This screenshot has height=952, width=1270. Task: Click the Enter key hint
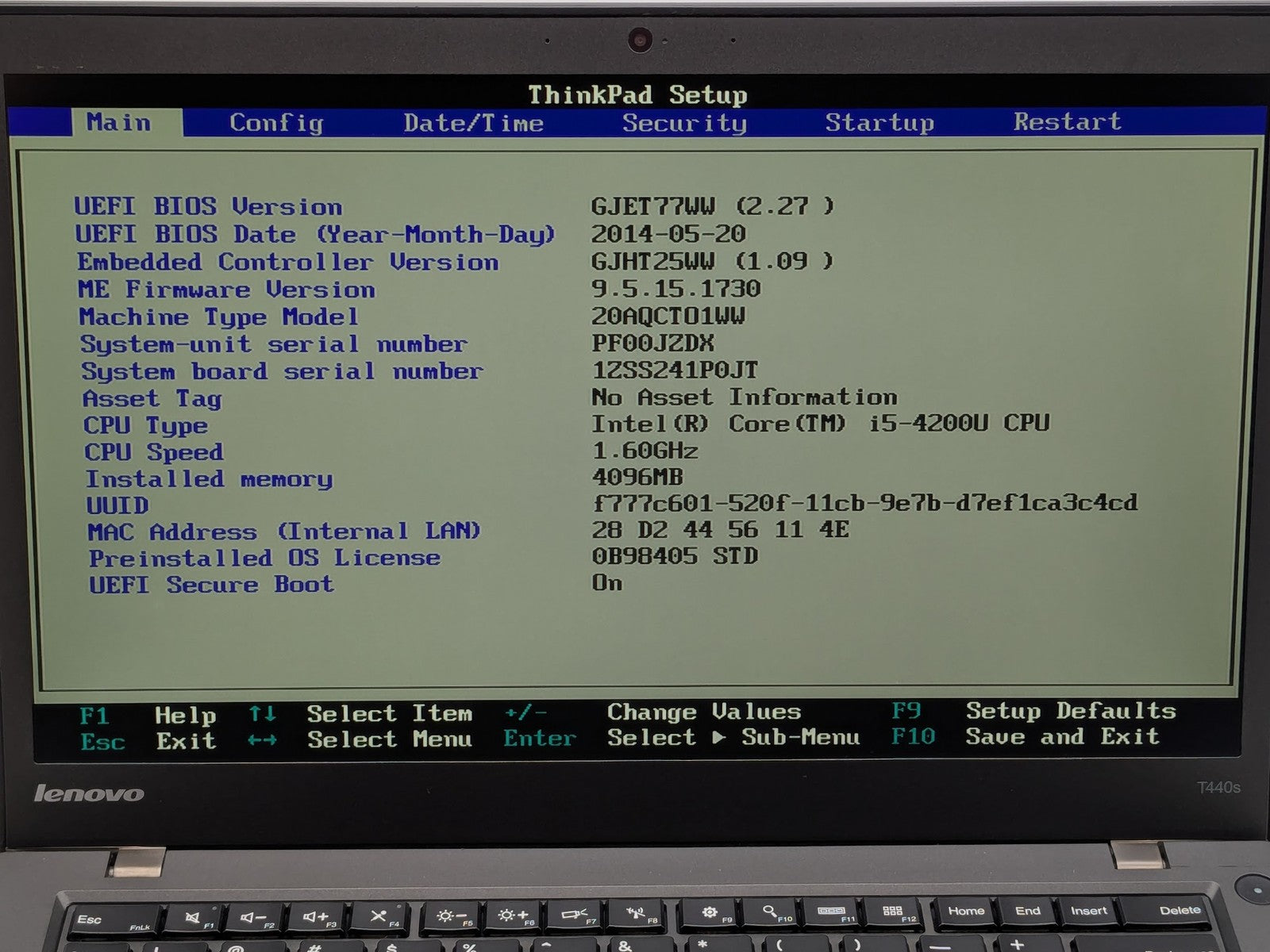[x=540, y=739]
